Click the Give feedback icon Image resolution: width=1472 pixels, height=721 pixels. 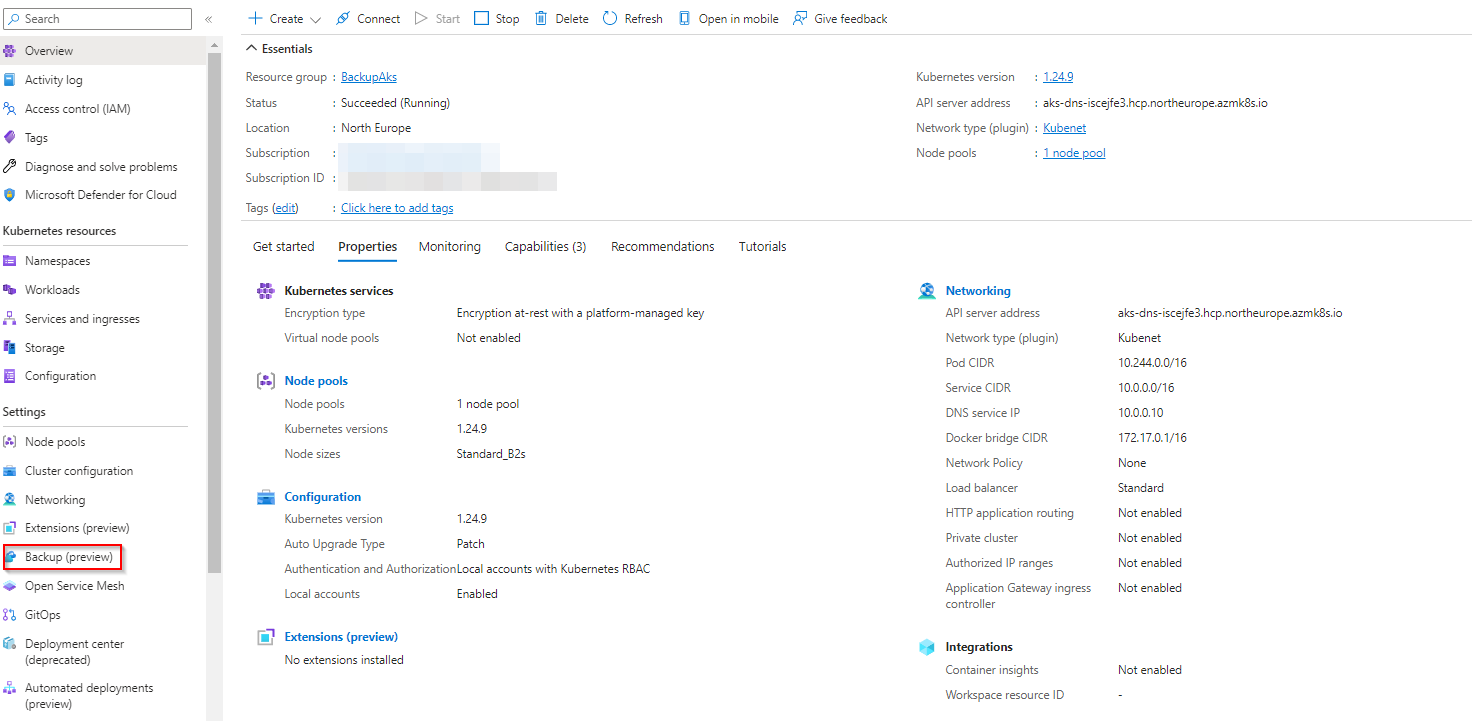[x=800, y=18]
